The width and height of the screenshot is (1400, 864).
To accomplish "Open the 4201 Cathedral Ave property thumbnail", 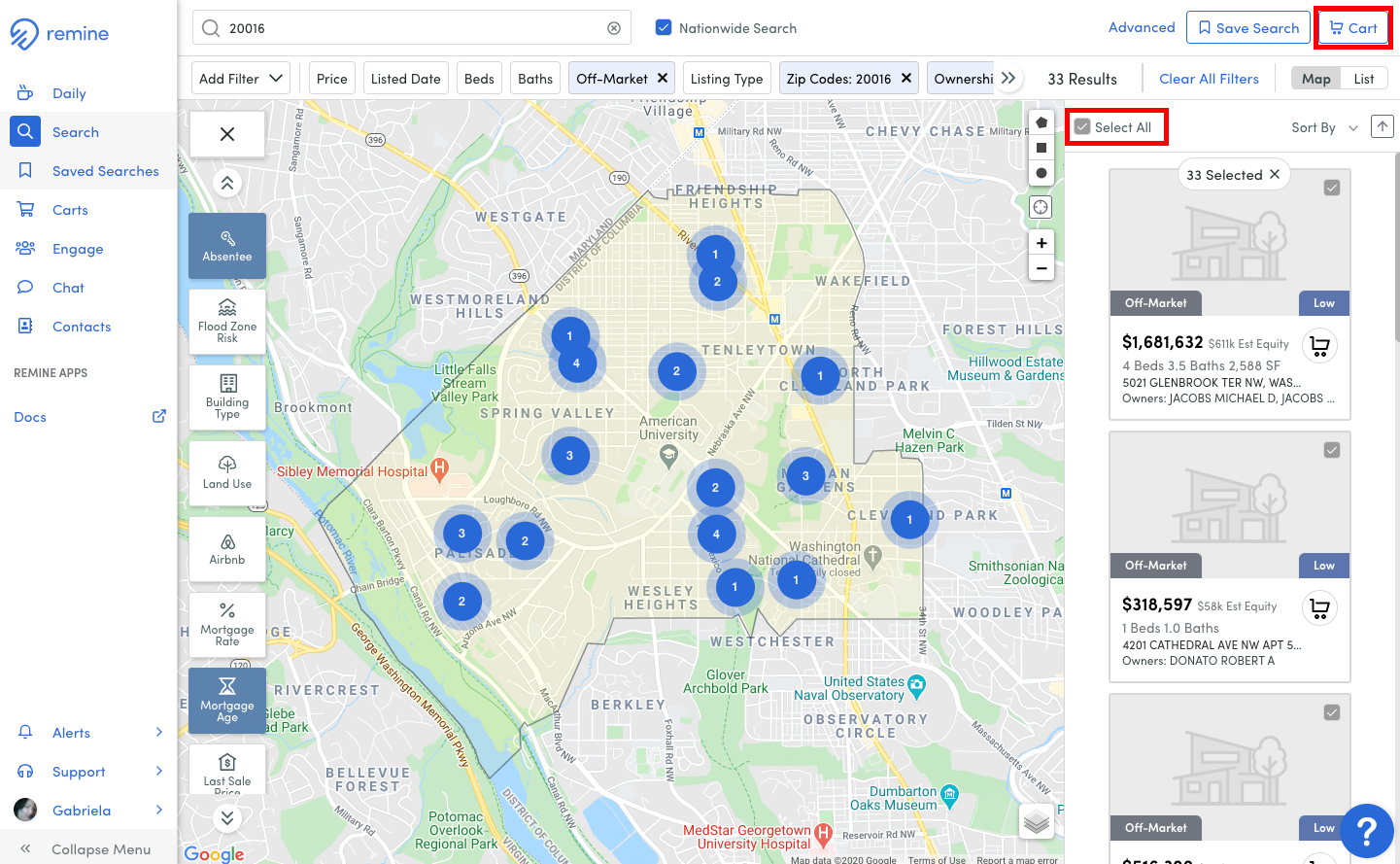I will [1230, 505].
